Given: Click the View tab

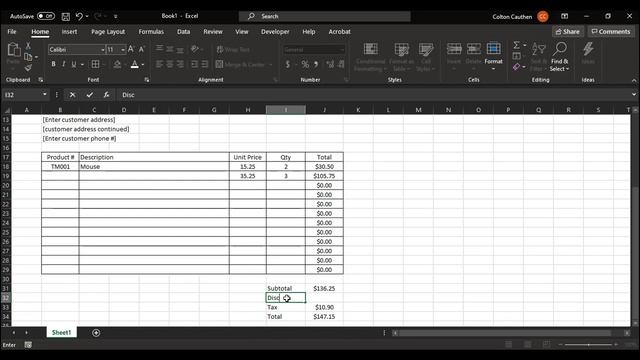Looking at the screenshot, I should (242, 32).
